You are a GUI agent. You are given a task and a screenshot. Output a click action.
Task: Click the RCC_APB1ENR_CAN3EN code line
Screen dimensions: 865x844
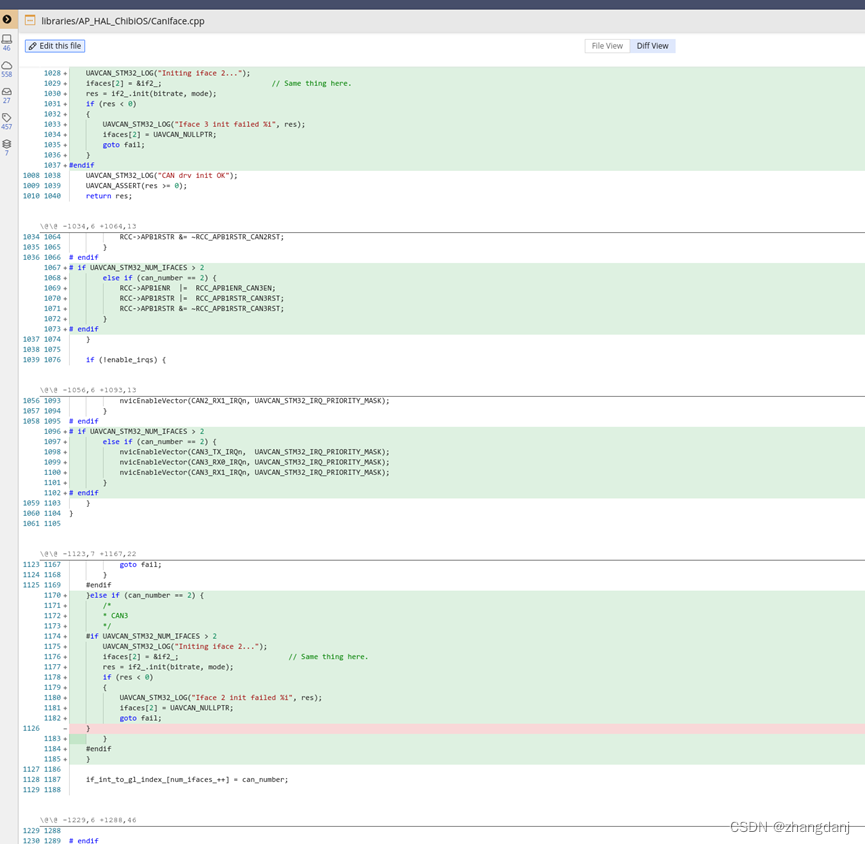point(197,288)
